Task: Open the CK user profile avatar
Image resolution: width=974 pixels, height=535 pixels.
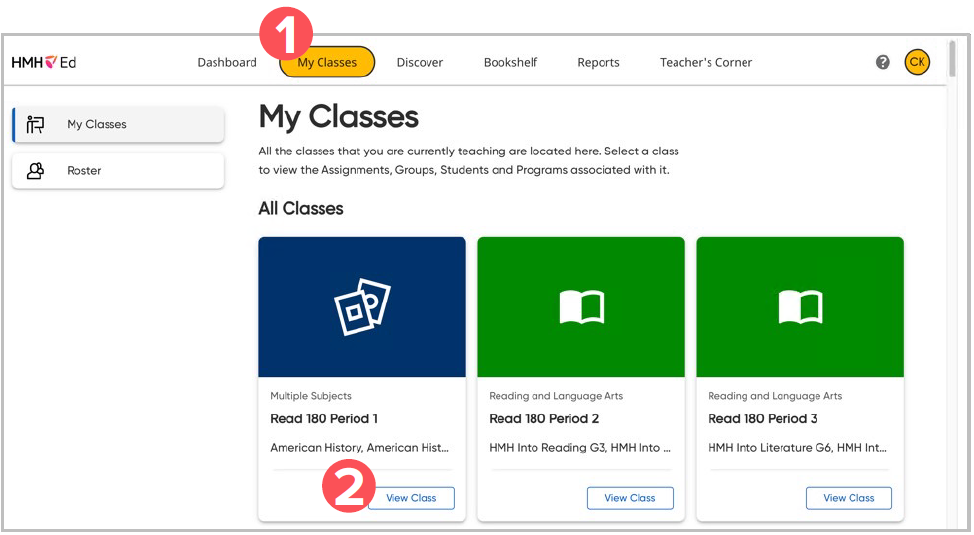Action: 916,62
